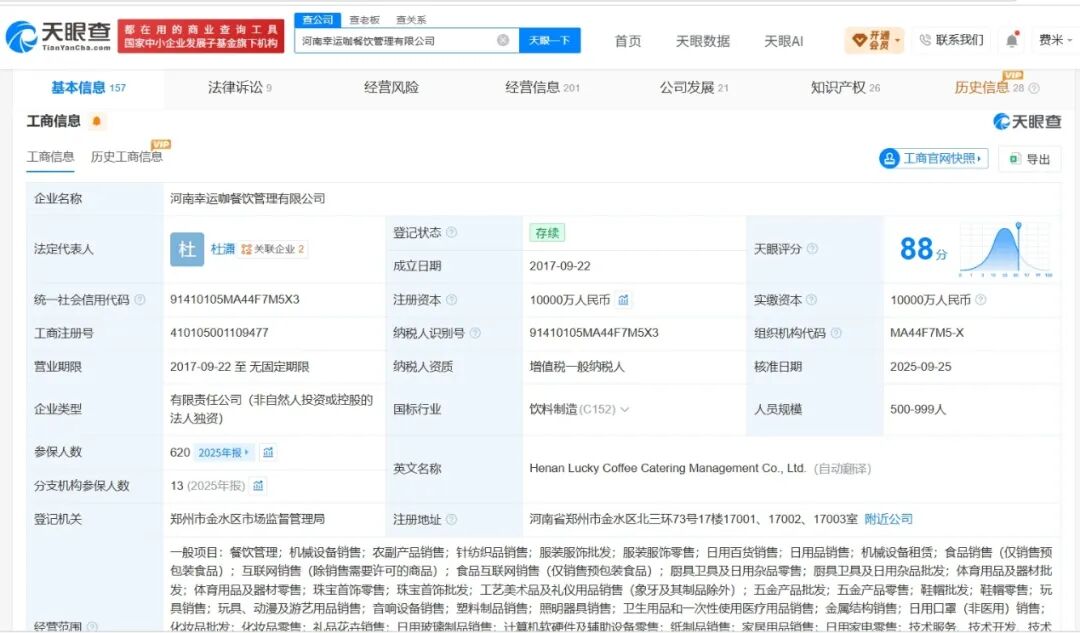1080x633 pixels.
Task: Open the 公司发展 tab
Action: [x=694, y=87]
